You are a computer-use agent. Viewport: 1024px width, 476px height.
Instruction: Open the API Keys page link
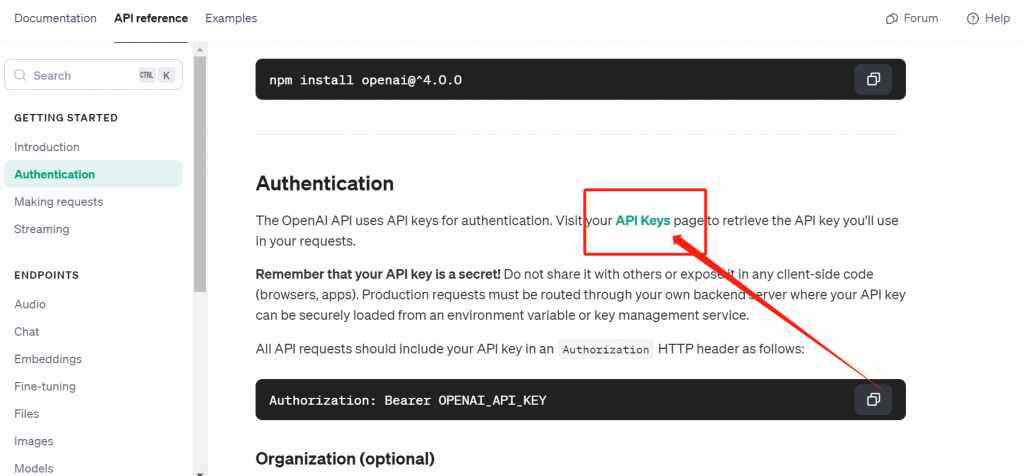(x=643, y=221)
